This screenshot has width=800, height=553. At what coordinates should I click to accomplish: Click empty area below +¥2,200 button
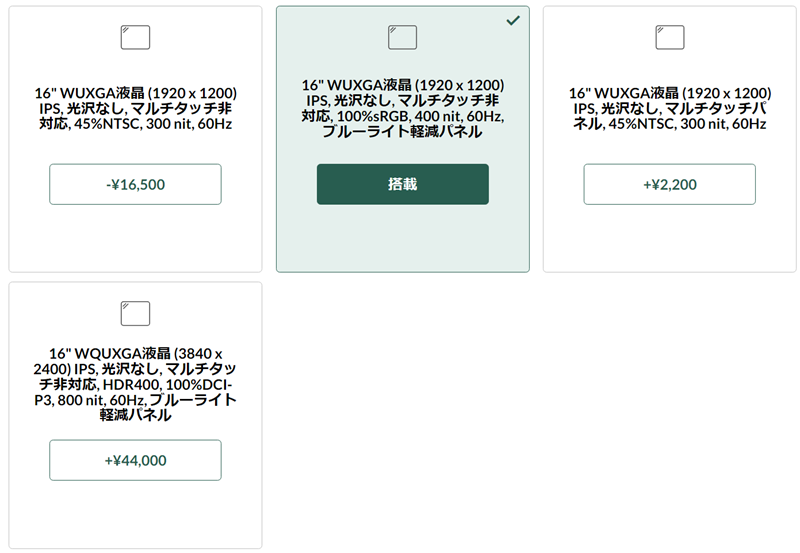tap(669, 238)
